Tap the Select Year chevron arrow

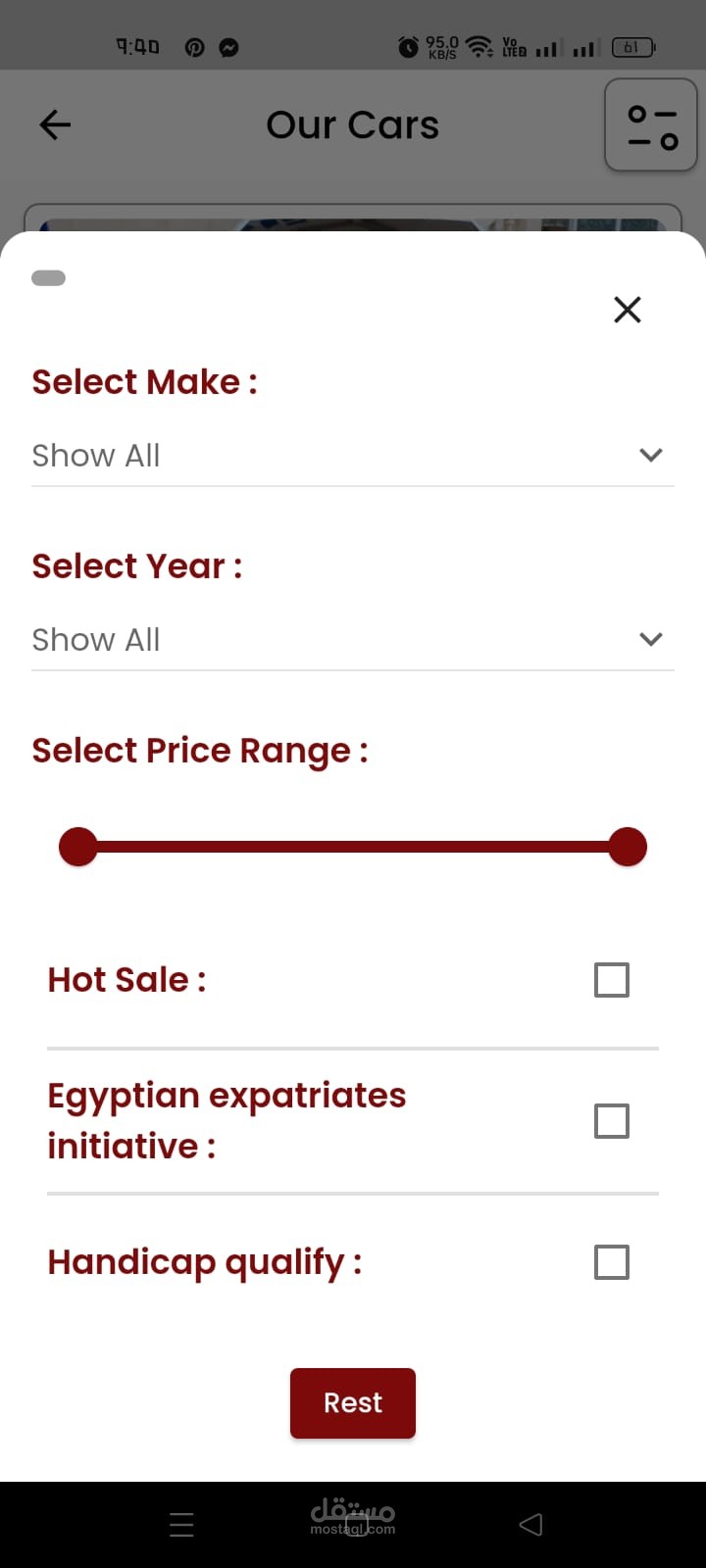[x=651, y=639]
